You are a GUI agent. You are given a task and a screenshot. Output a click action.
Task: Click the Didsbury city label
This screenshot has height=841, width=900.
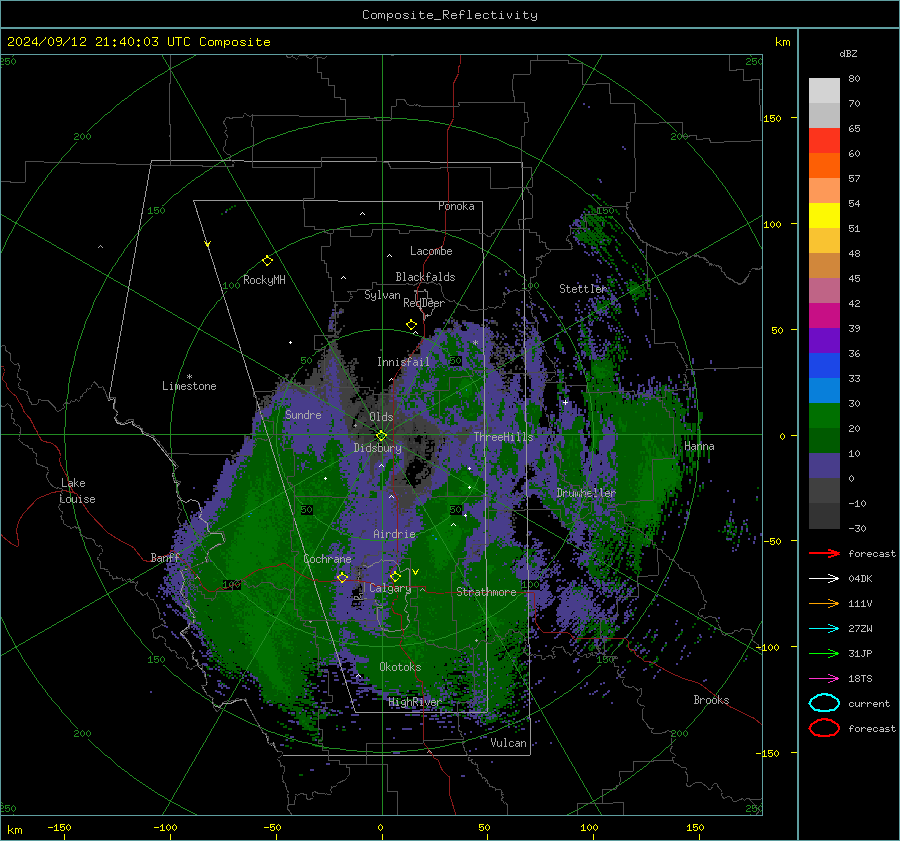[377, 448]
